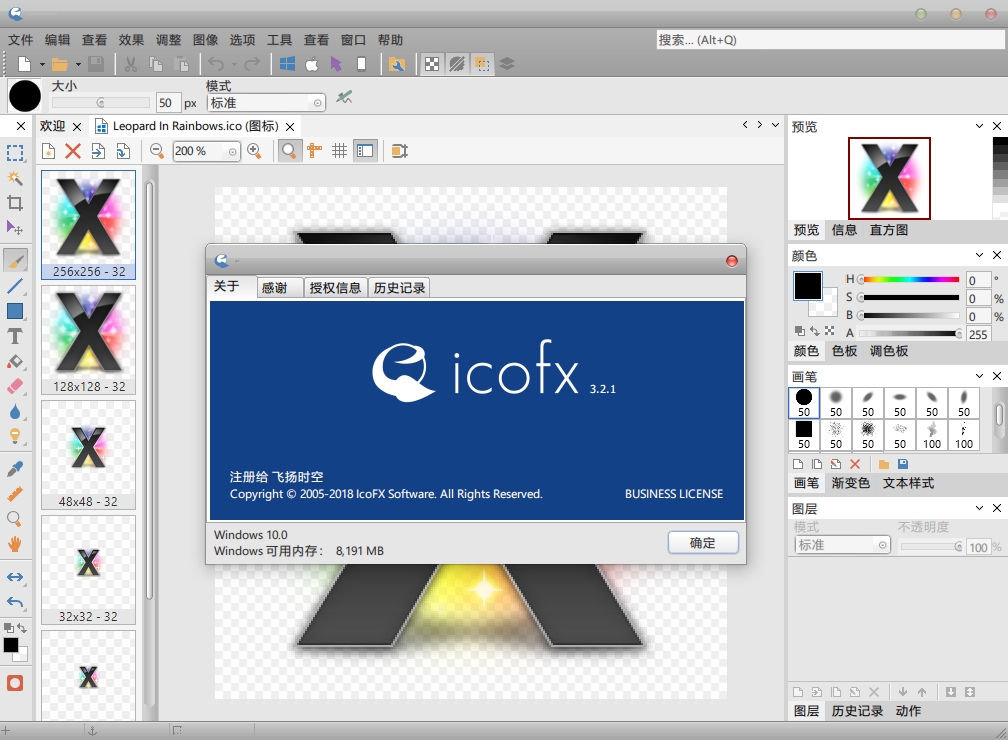This screenshot has width=1008, height=740.
Task: Switch to the 历史记录 panel tab
Action: click(856, 711)
